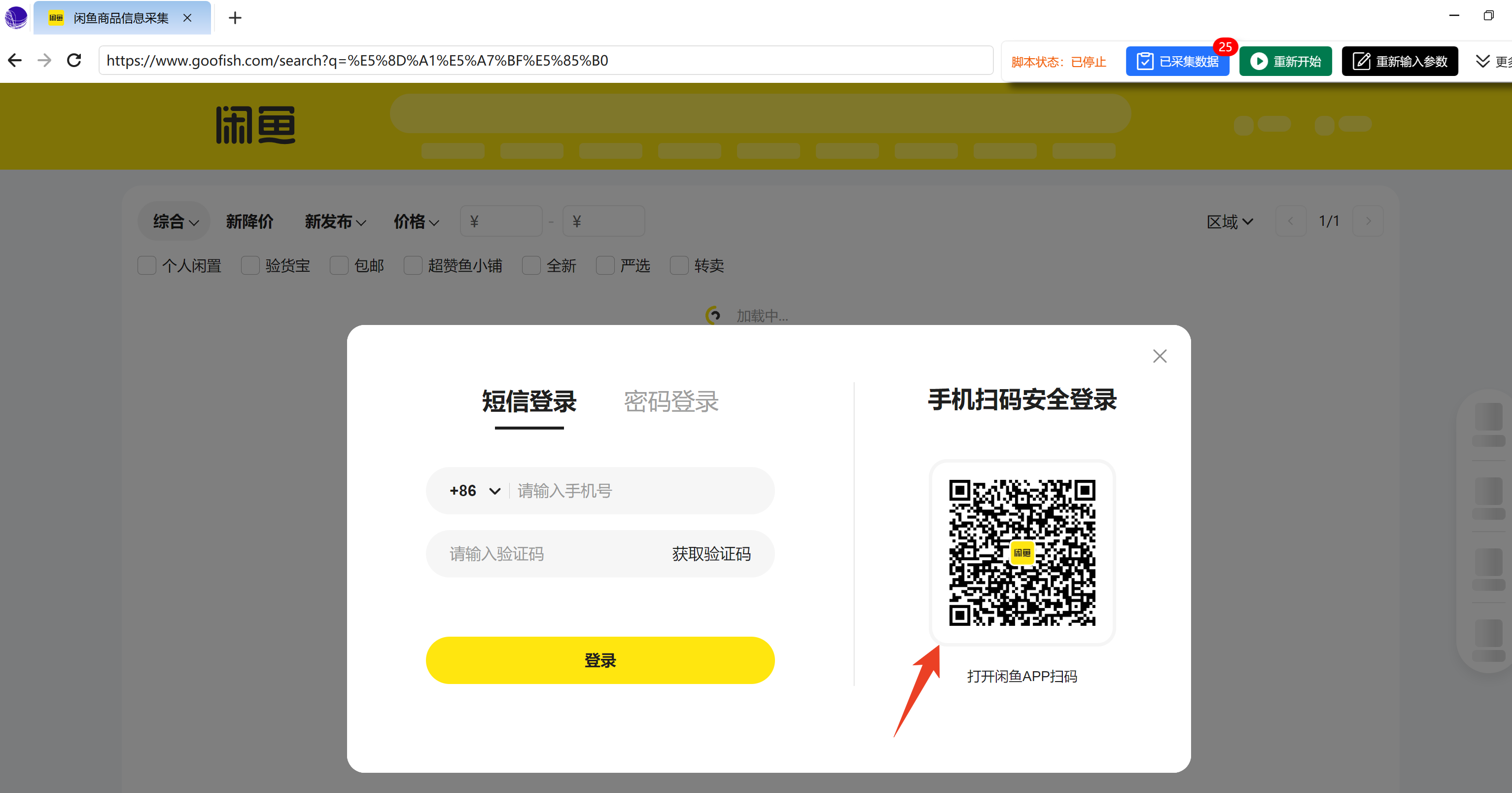Switch to the 密码登录 tab

[671, 401]
